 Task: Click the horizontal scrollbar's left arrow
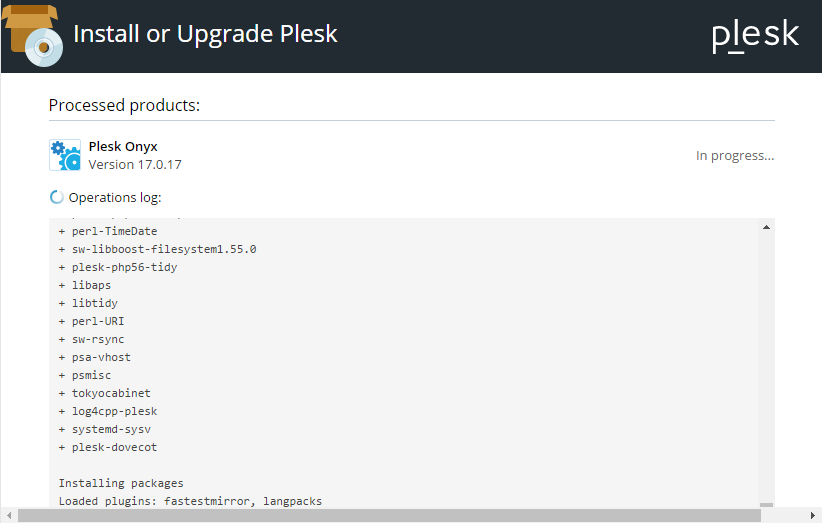tap(8, 515)
